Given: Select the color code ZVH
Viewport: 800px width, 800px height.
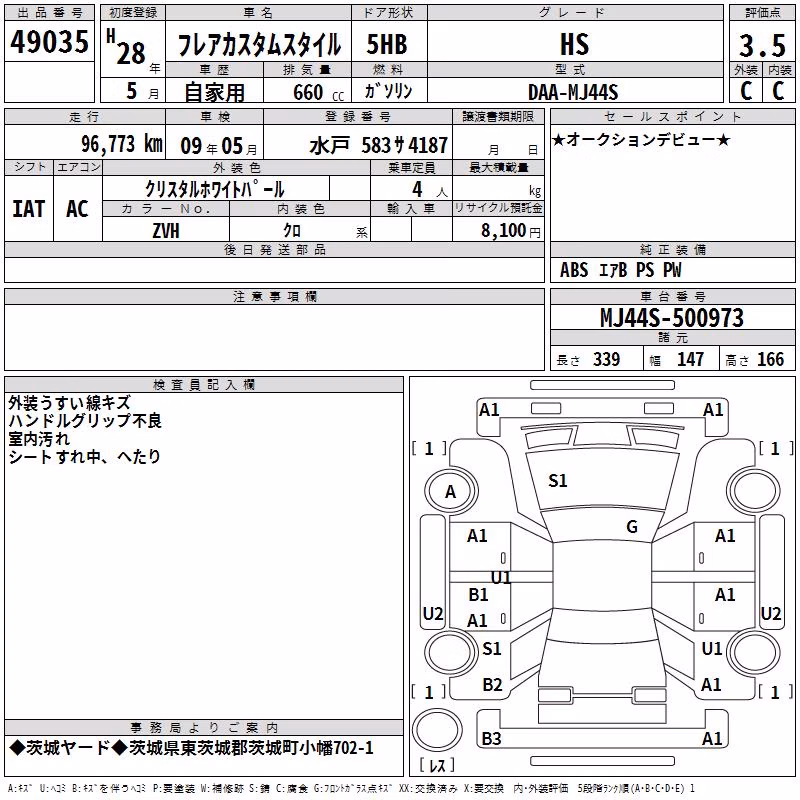Looking at the screenshot, I should click(166, 231).
